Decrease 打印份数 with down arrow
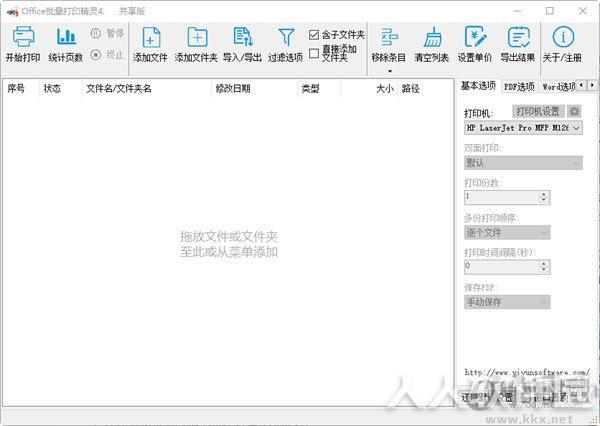This screenshot has width=600, height=426. click(x=544, y=201)
